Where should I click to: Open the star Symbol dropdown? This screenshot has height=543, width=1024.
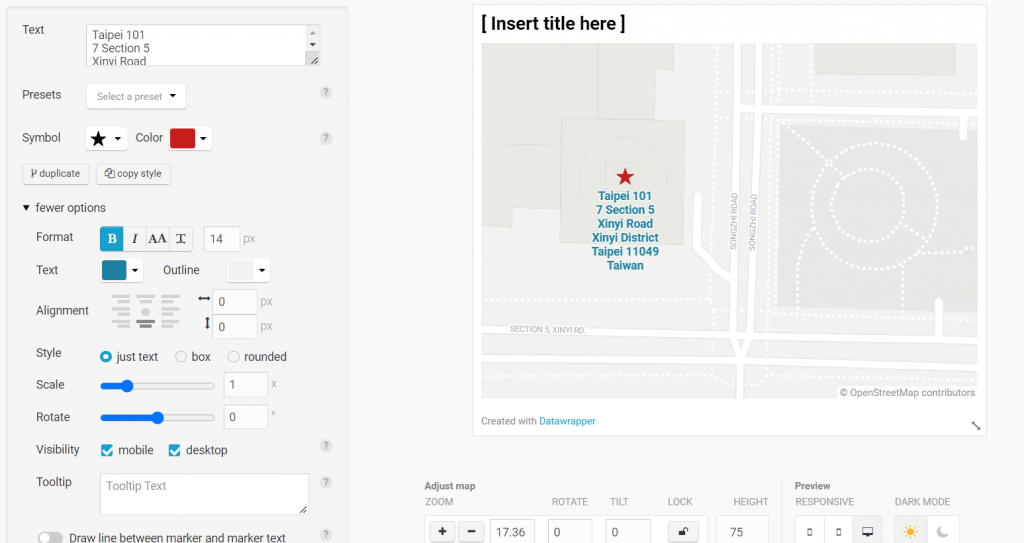point(106,139)
